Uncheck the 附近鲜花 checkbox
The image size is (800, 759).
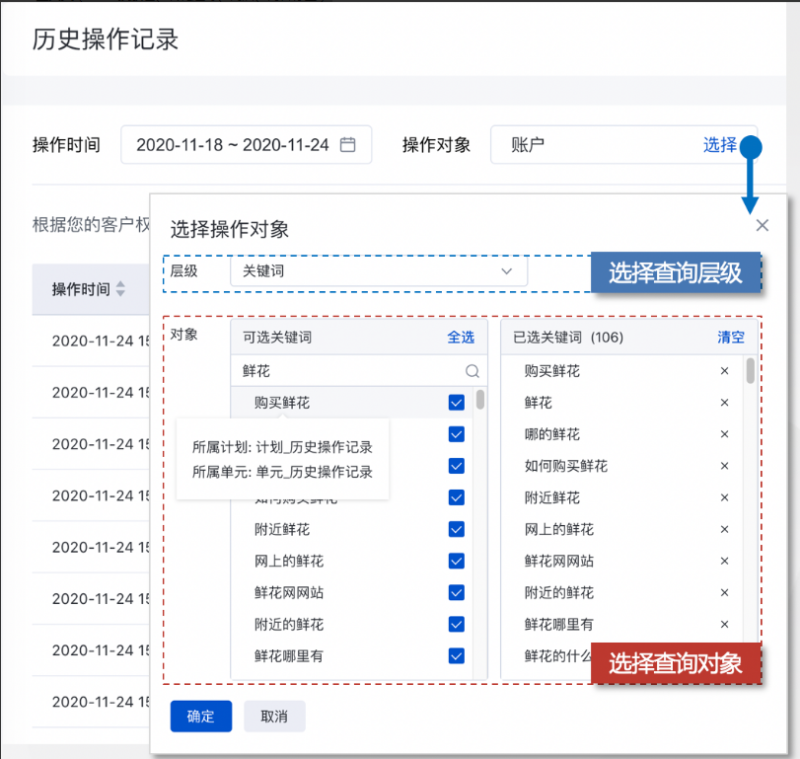click(x=456, y=529)
